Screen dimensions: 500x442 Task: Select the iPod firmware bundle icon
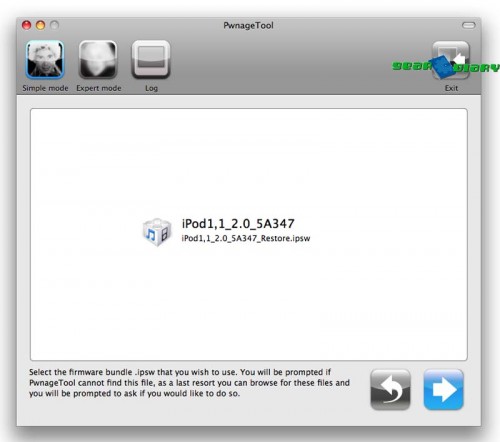coord(157,232)
